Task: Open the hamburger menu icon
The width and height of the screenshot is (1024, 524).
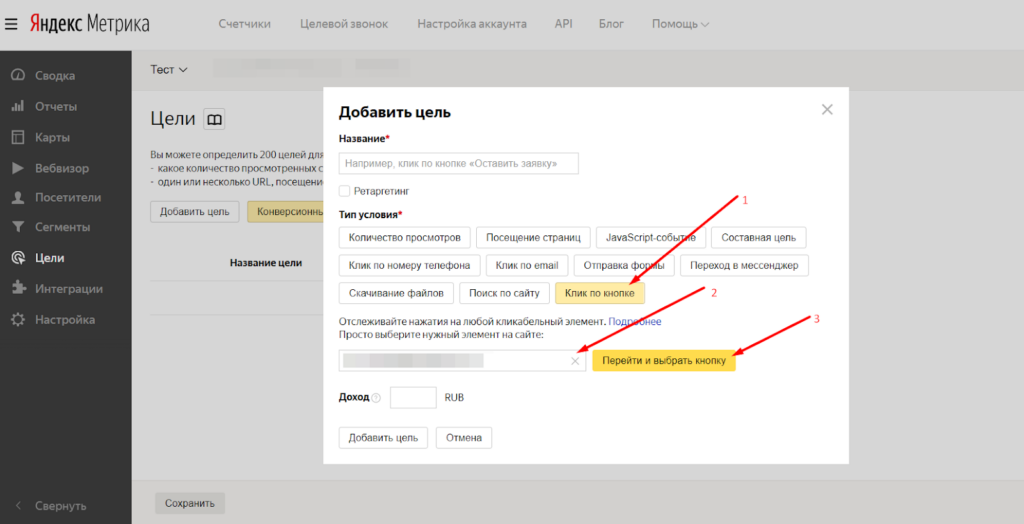Action: click(x=12, y=24)
